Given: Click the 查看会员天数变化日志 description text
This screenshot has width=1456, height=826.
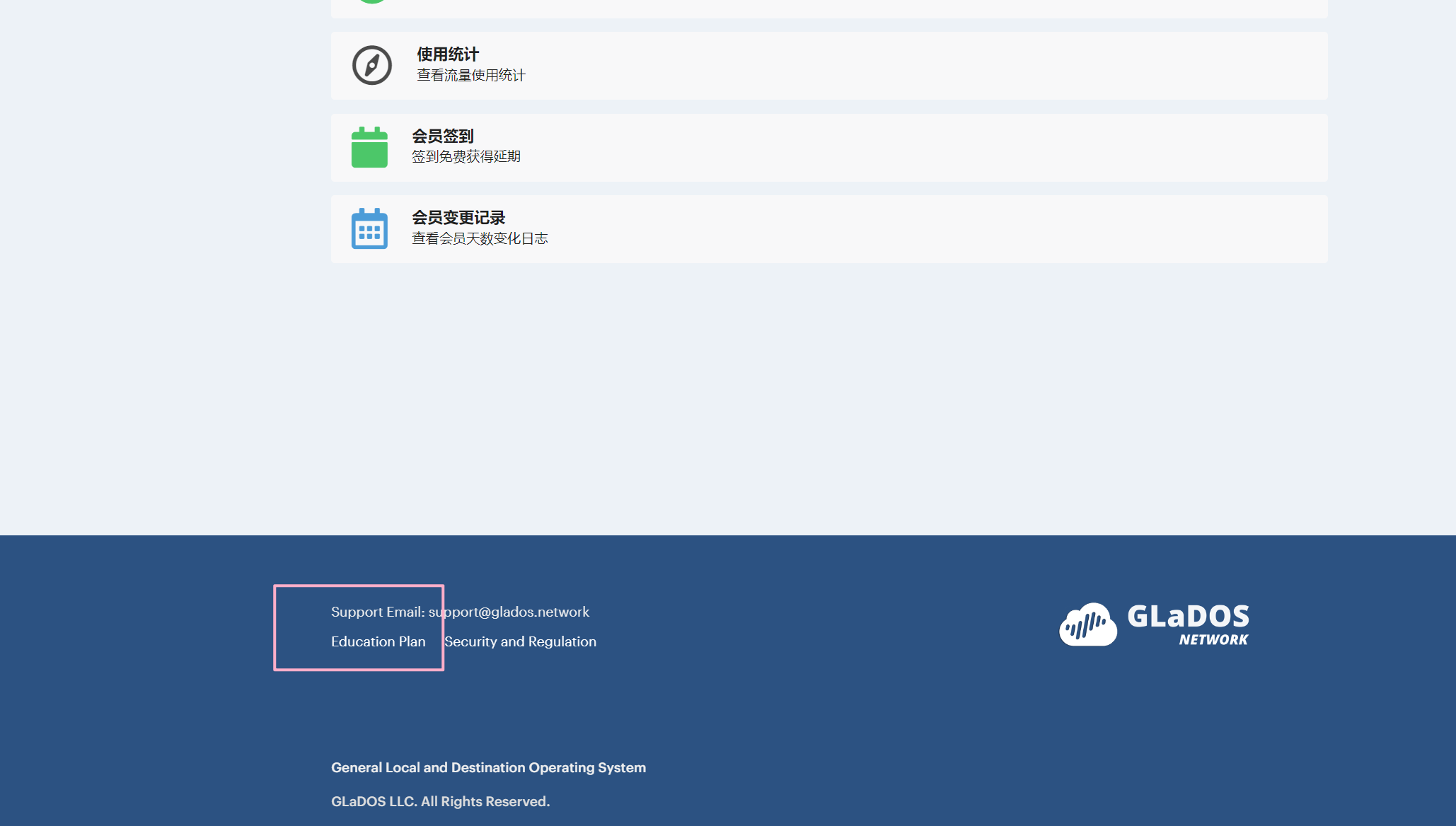Looking at the screenshot, I should 480,238.
